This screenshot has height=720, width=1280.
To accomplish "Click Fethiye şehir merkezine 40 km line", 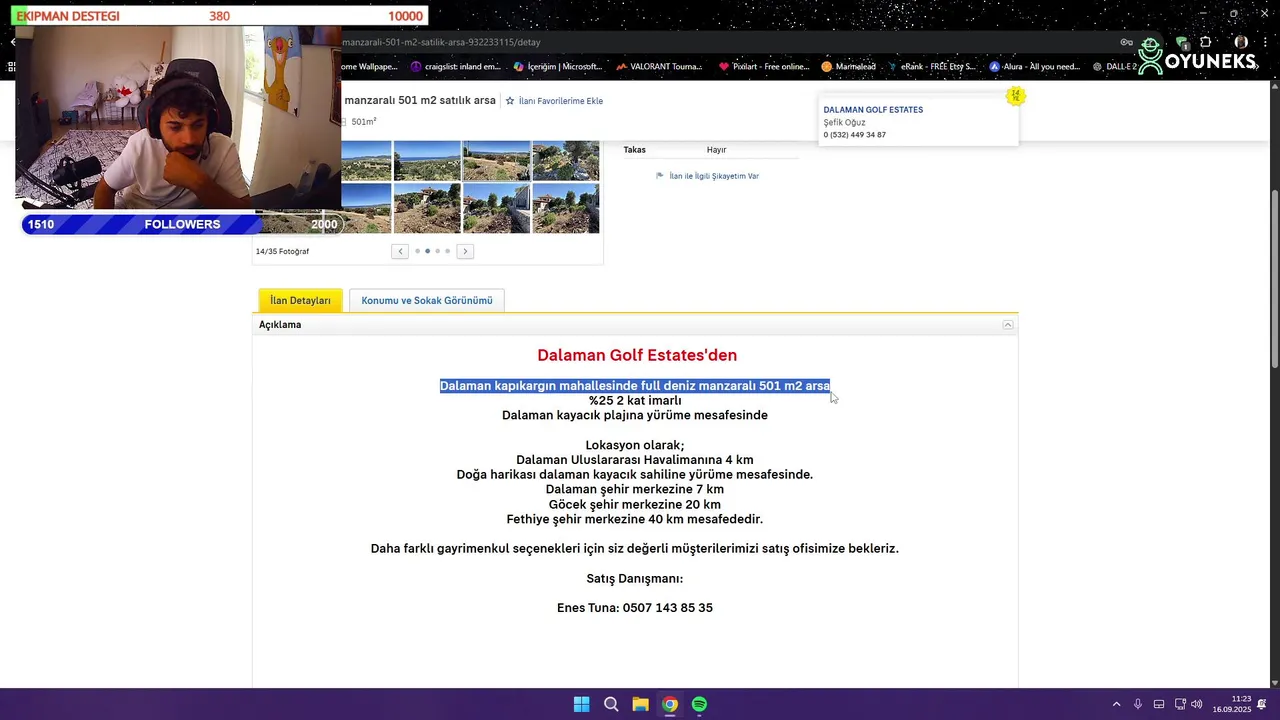I will 635,519.
